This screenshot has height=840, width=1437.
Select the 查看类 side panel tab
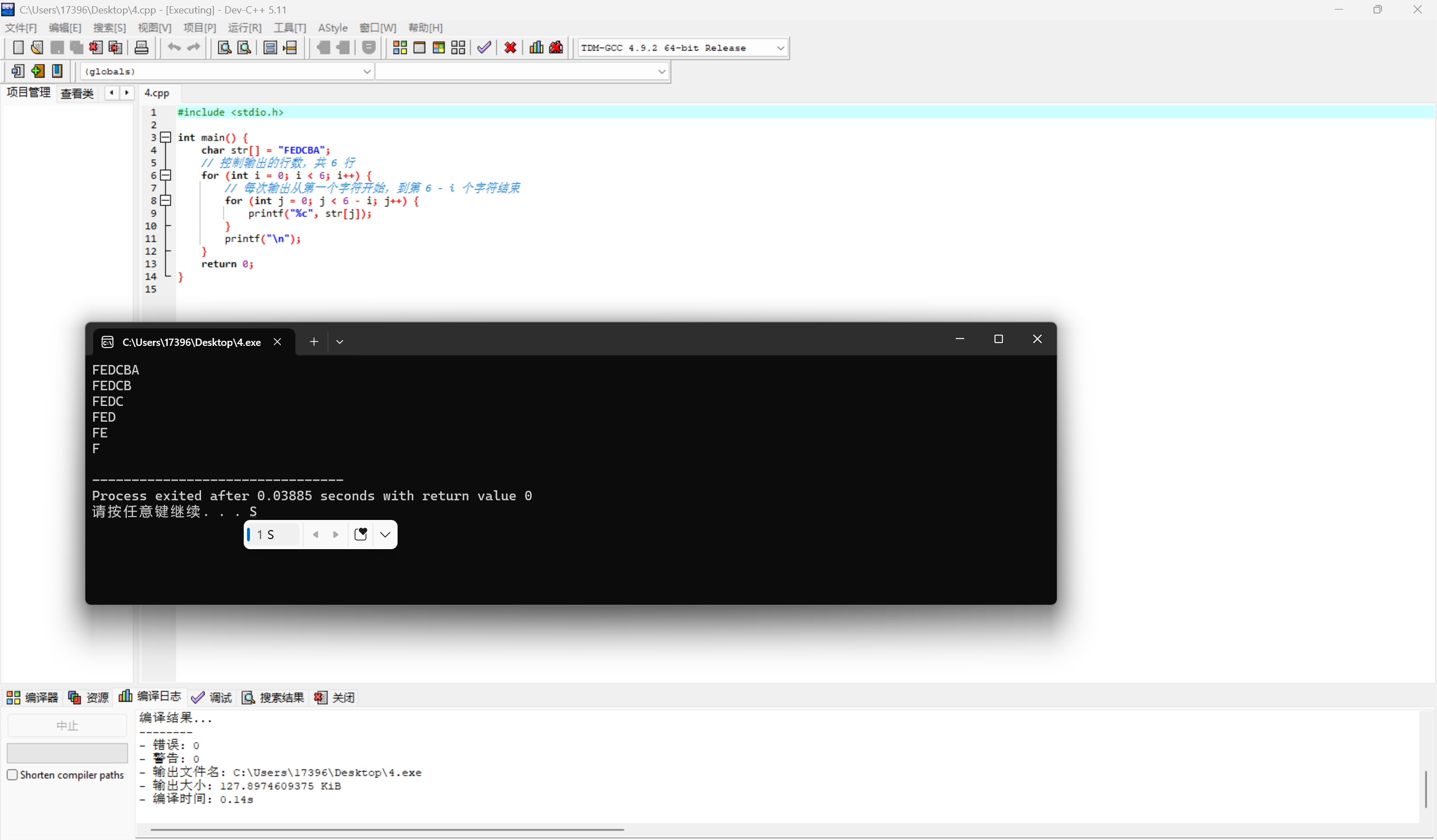click(77, 94)
